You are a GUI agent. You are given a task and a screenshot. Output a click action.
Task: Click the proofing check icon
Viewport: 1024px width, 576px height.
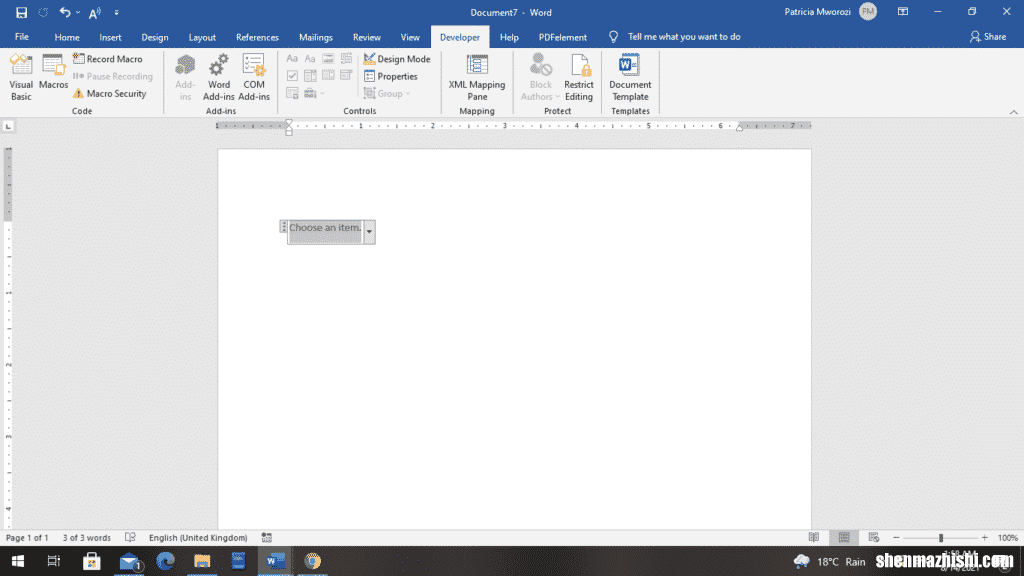tap(130, 537)
